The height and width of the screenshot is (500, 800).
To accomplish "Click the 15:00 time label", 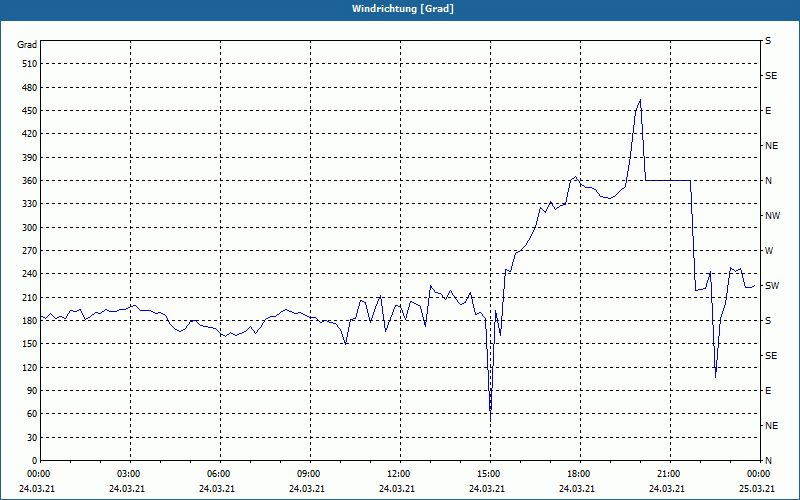I will [490, 474].
